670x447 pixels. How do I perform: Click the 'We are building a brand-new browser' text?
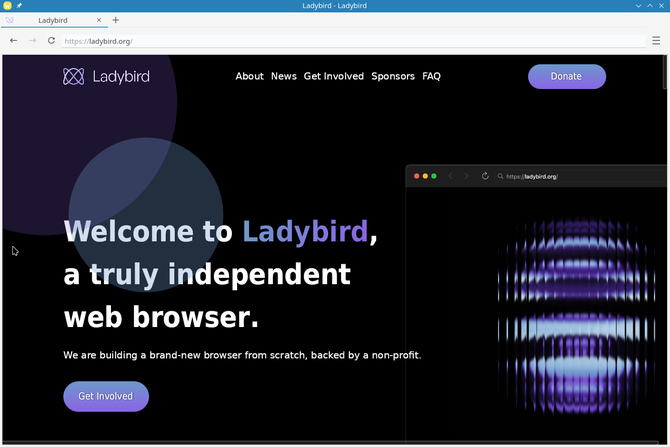[242, 355]
